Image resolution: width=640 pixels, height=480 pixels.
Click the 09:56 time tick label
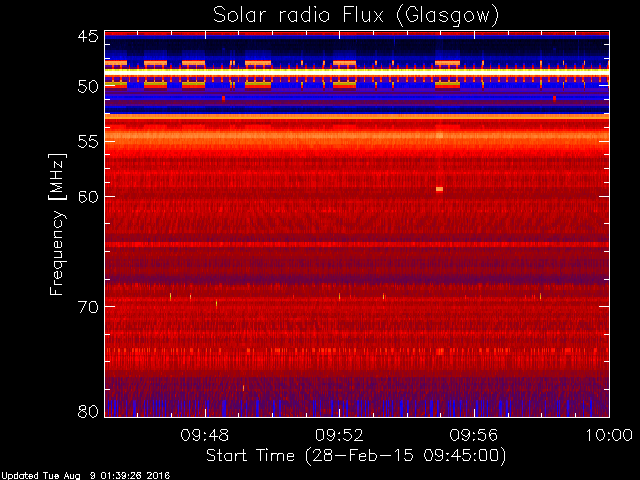pyautogui.click(x=474, y=435)
